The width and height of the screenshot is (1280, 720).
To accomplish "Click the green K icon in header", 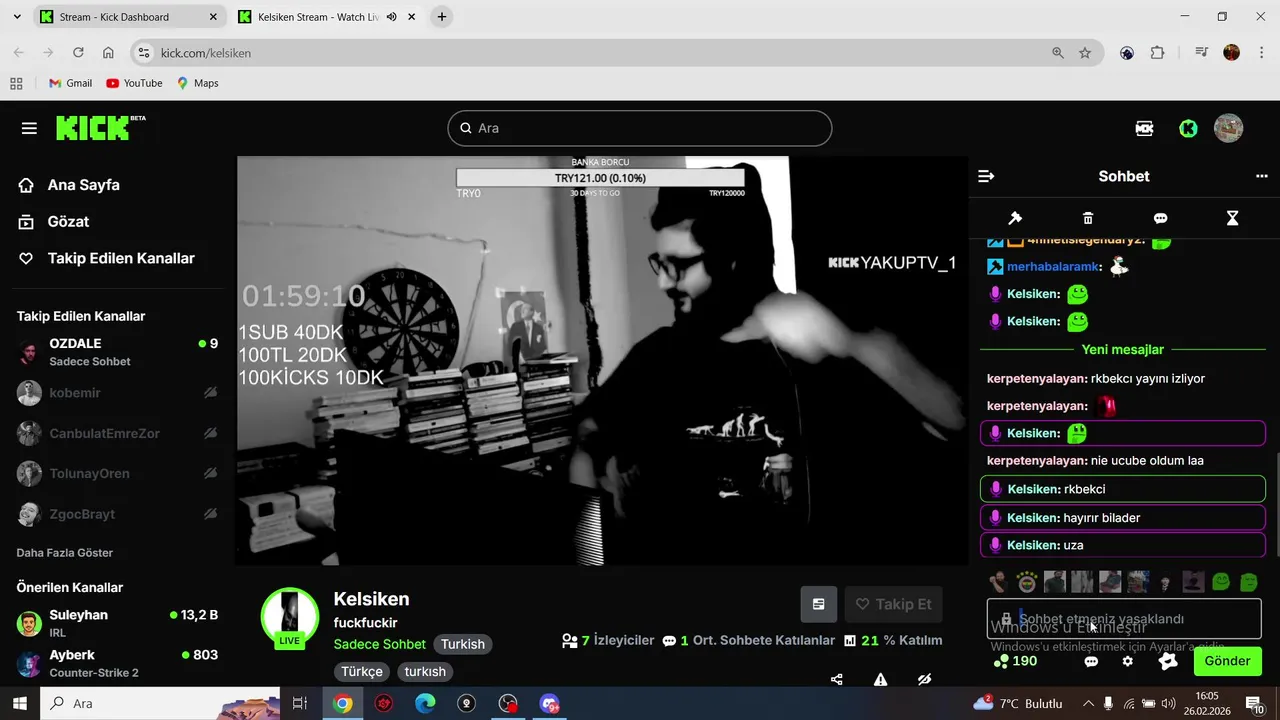I will click(x=1188, y=128).
